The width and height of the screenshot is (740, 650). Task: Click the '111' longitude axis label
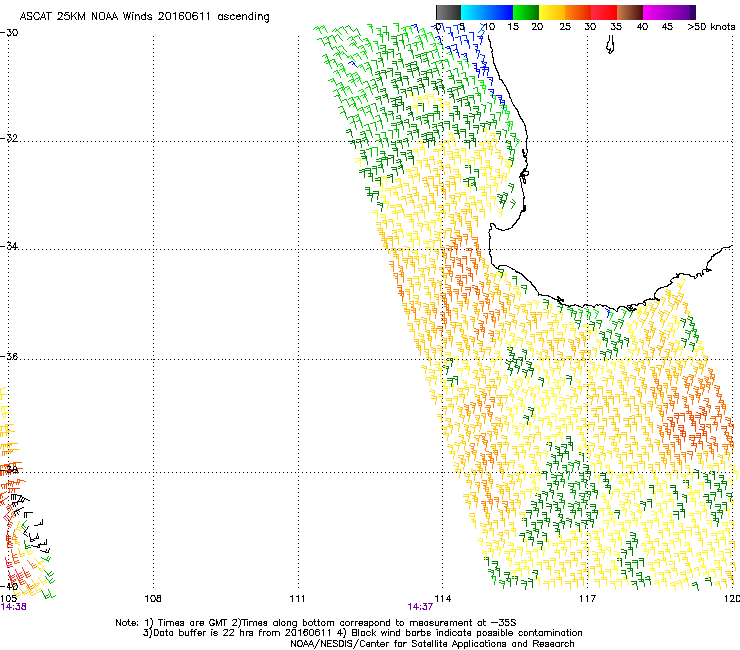pos(297,599)
